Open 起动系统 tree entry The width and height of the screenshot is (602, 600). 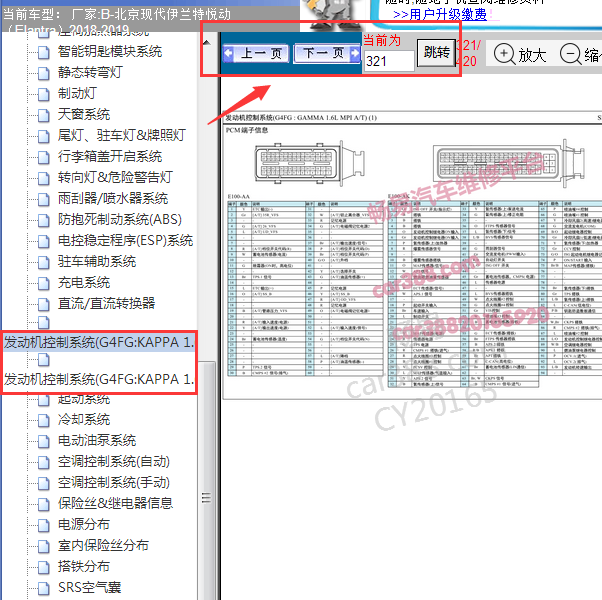tap(84, 399)
